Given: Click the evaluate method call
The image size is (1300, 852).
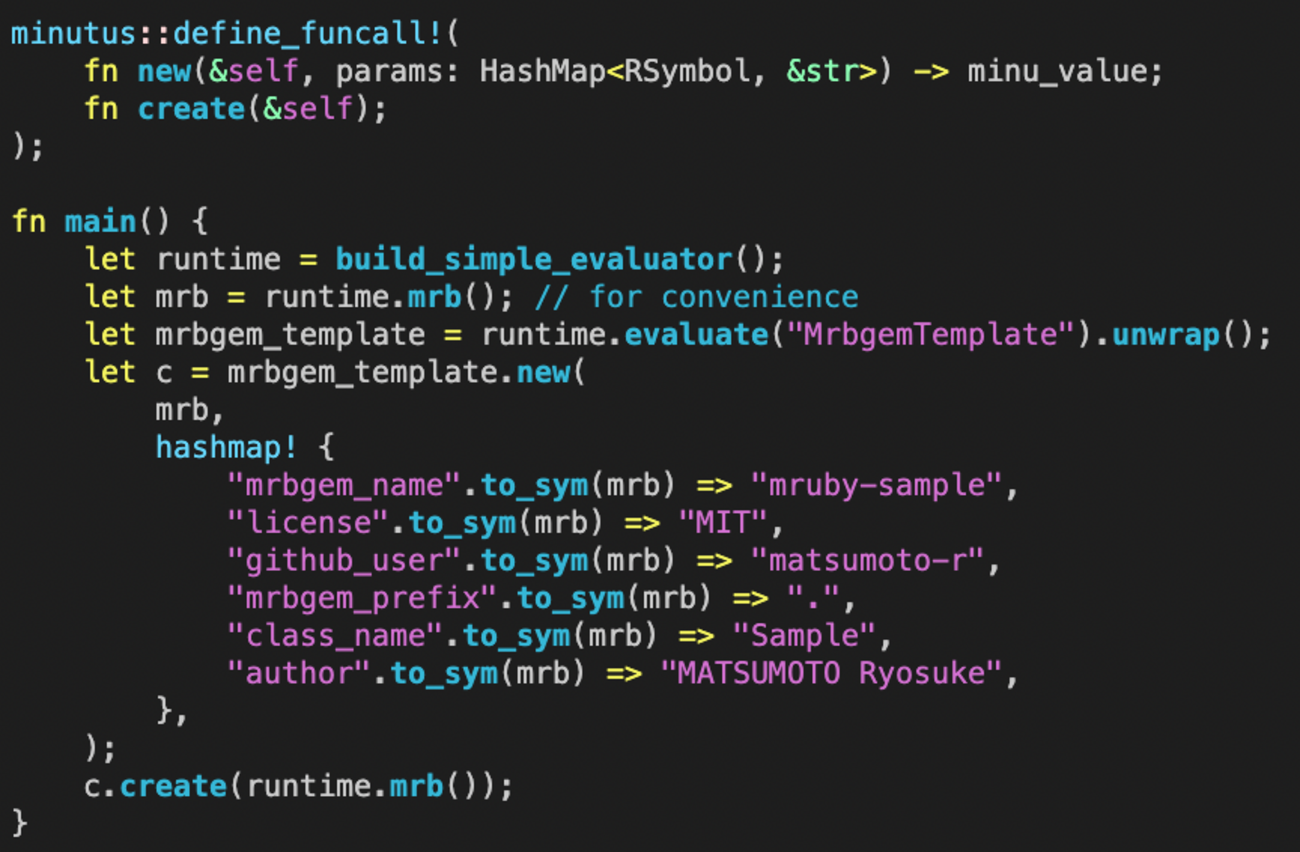Looking at the screenshot, I should click(696, 334).
